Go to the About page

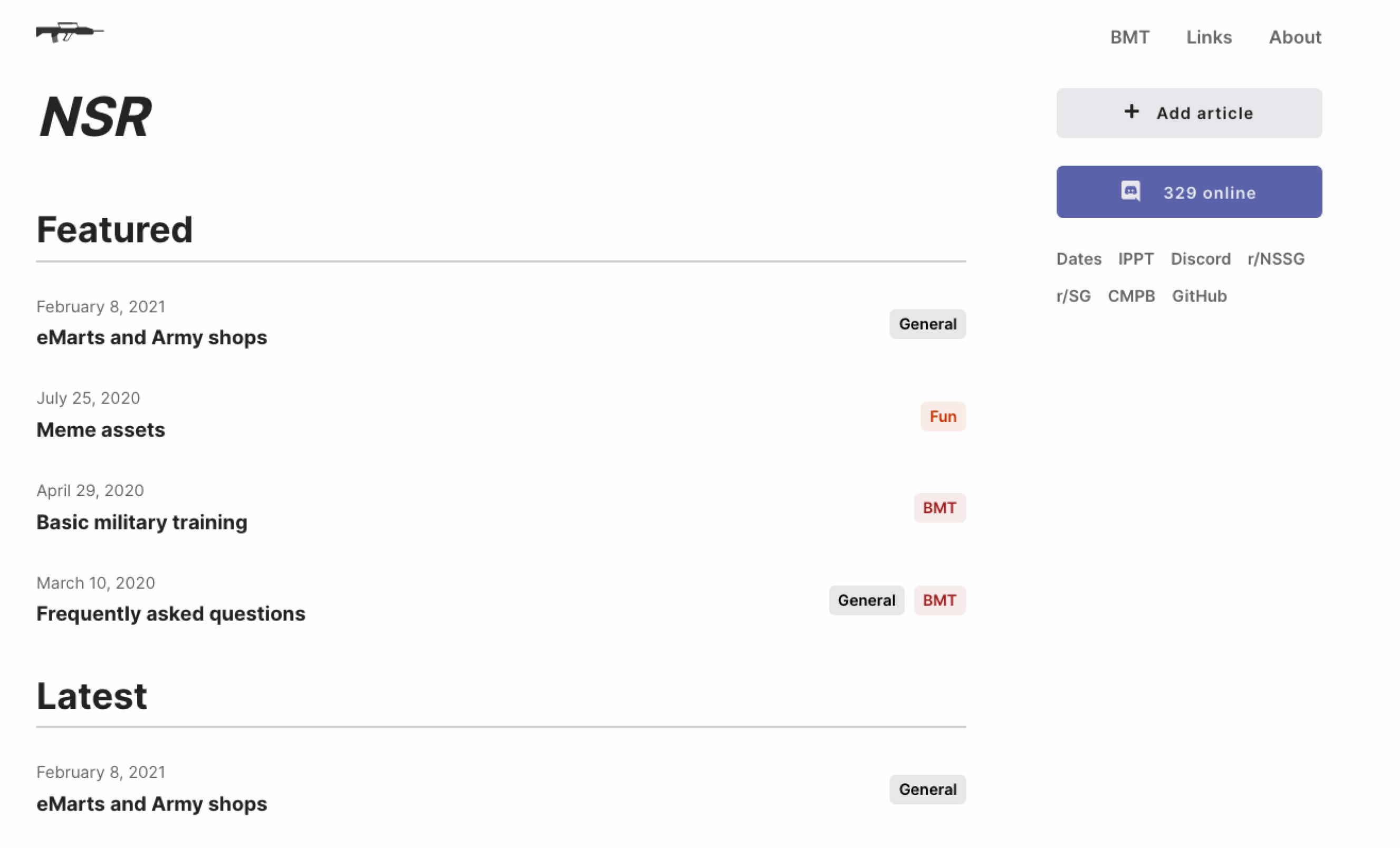[x=1295, y=37]
